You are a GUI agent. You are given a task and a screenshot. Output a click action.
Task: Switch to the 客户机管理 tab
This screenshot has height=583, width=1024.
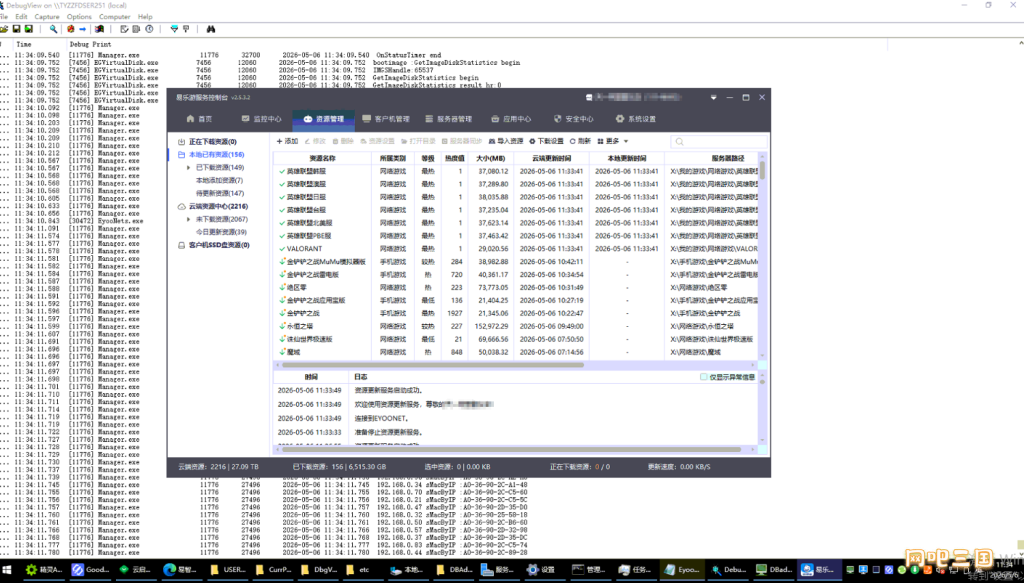[x=386, y=119]
